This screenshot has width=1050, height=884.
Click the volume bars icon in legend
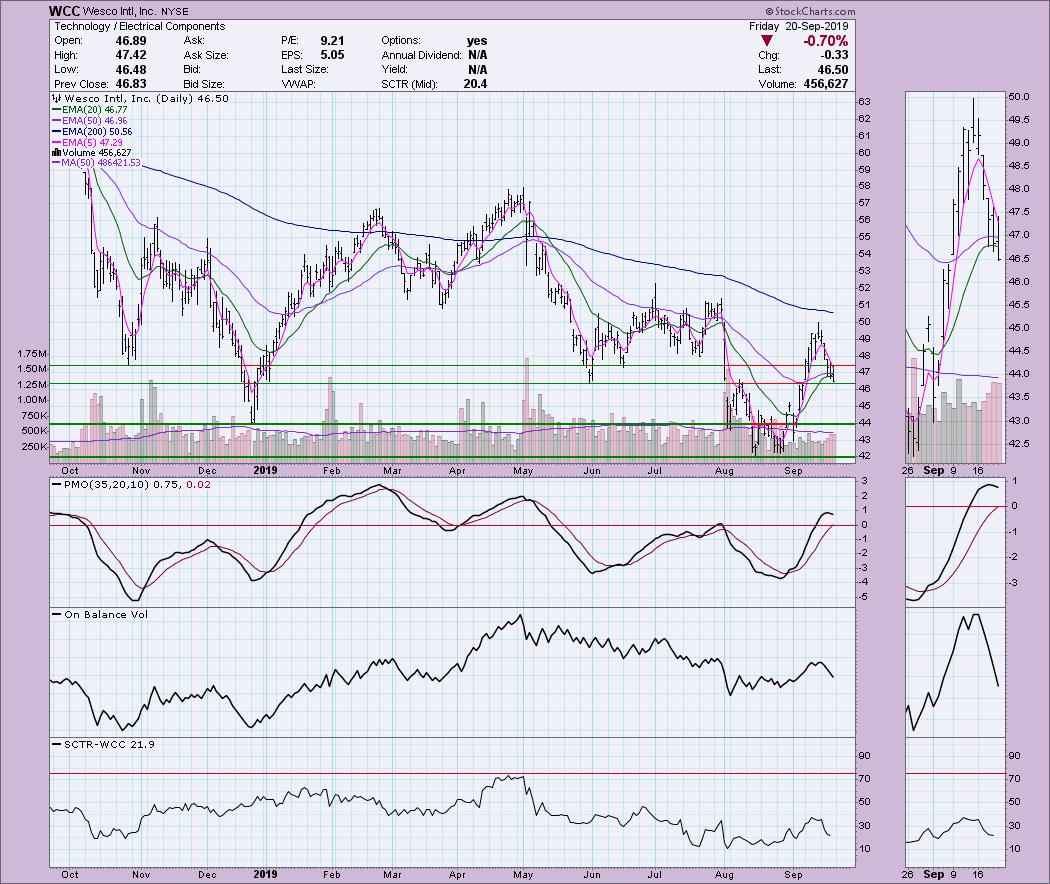[56, 152]
